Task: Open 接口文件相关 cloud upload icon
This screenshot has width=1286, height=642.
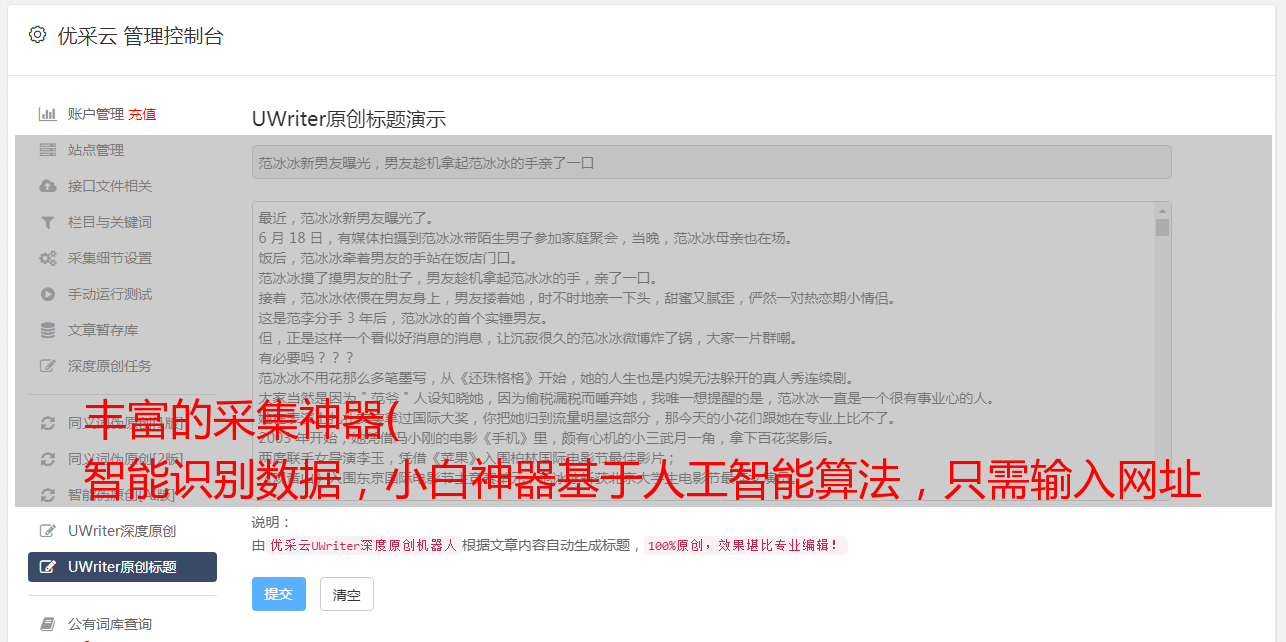Action: coord(47,186)
